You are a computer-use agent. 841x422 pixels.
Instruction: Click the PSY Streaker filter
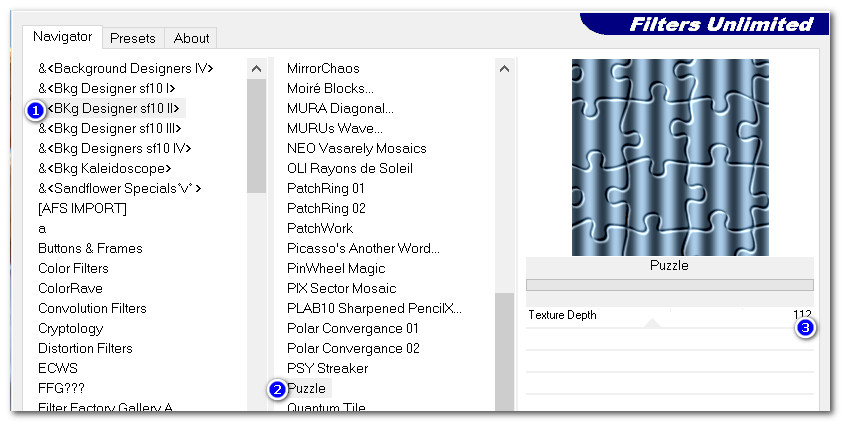(x=327, y=368)
